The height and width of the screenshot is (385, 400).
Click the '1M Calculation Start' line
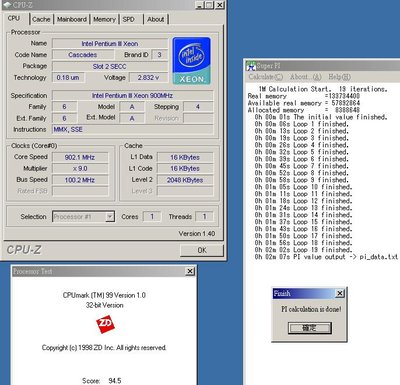tap(323, 89)
